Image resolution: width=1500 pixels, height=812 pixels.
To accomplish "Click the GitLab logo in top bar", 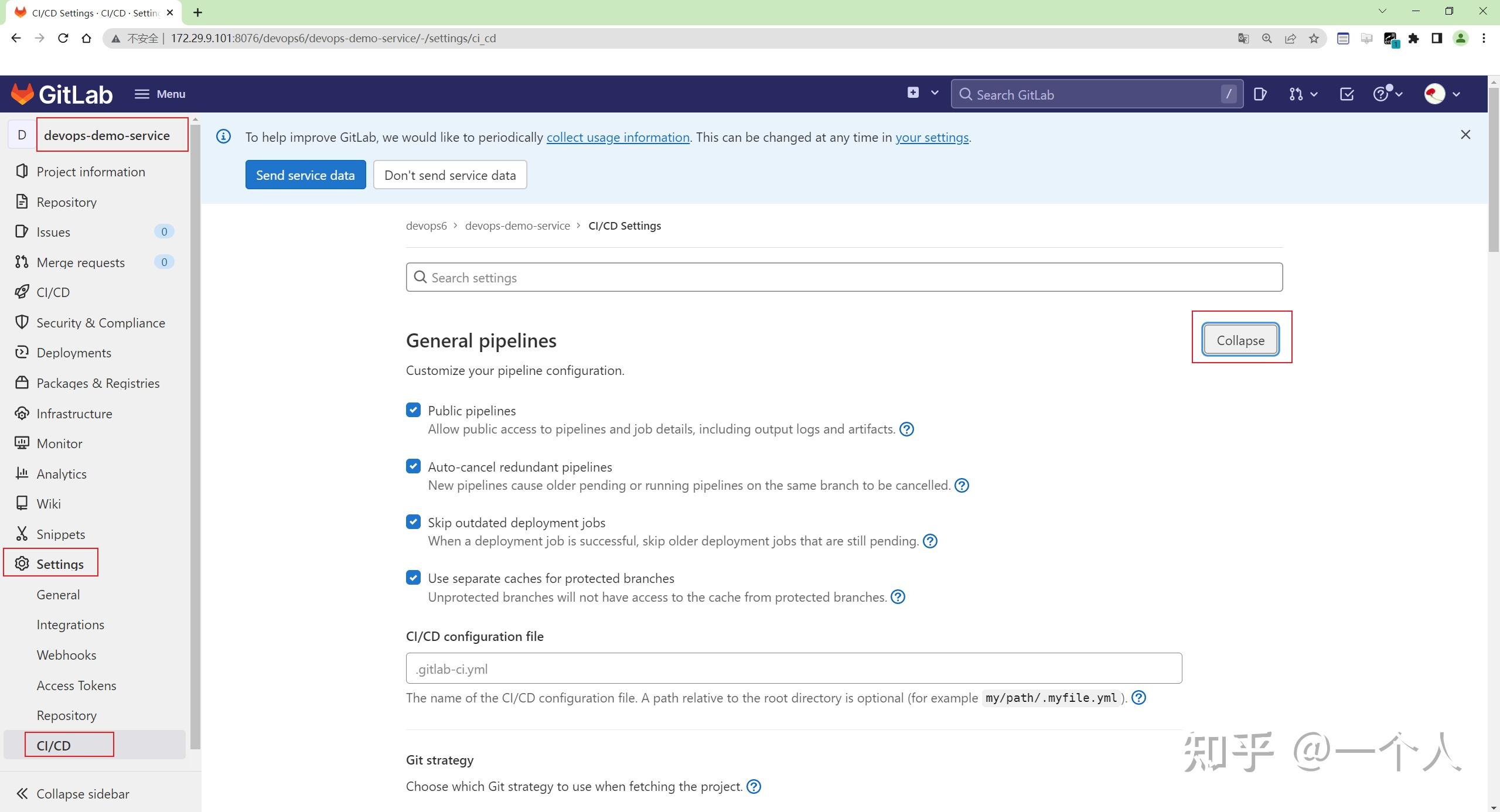I will click(x=60, y=94).
